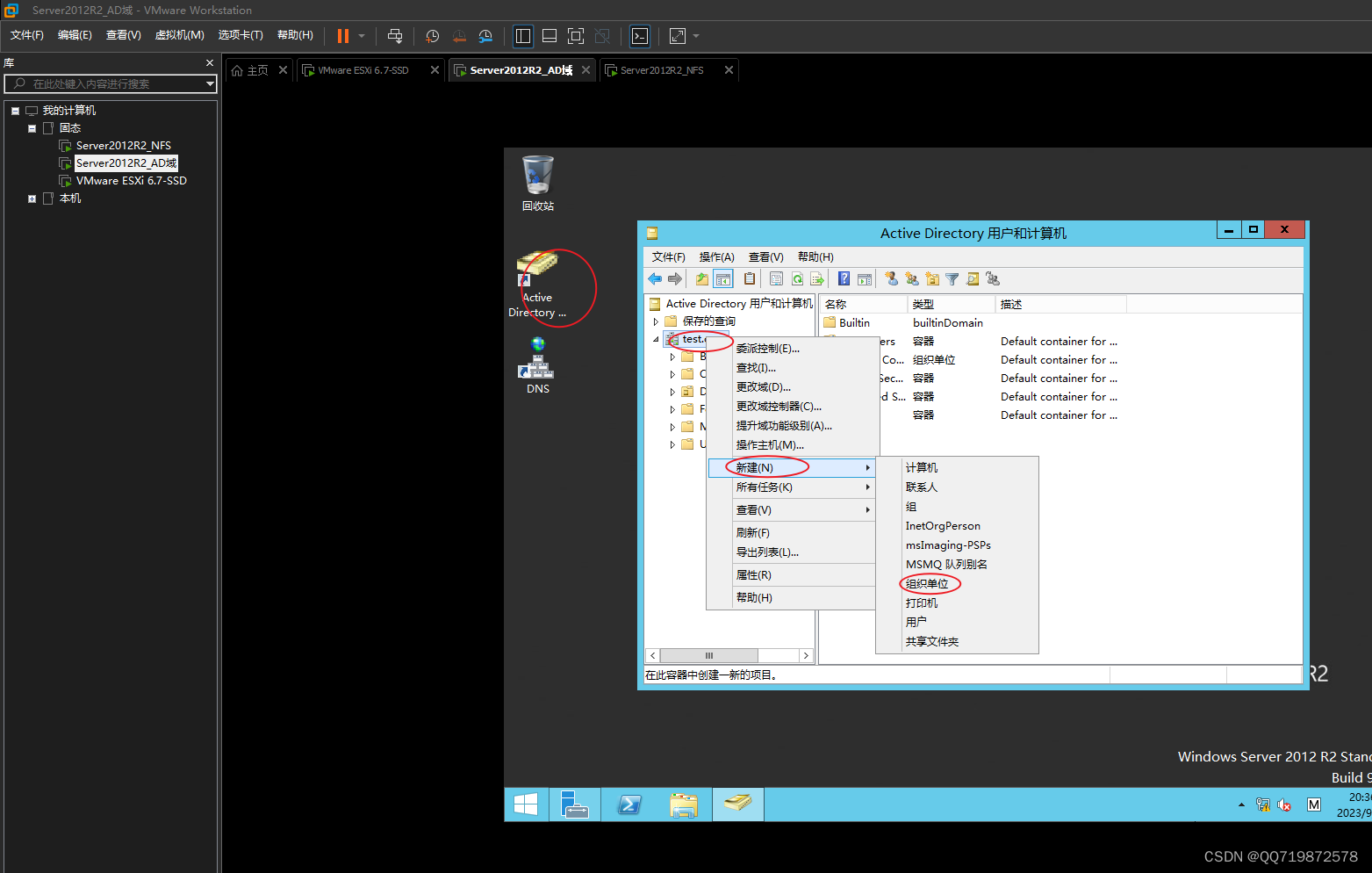Select the Builtin row in list
The width and height of the screenshot is (1372, 873).
point(847,323)
